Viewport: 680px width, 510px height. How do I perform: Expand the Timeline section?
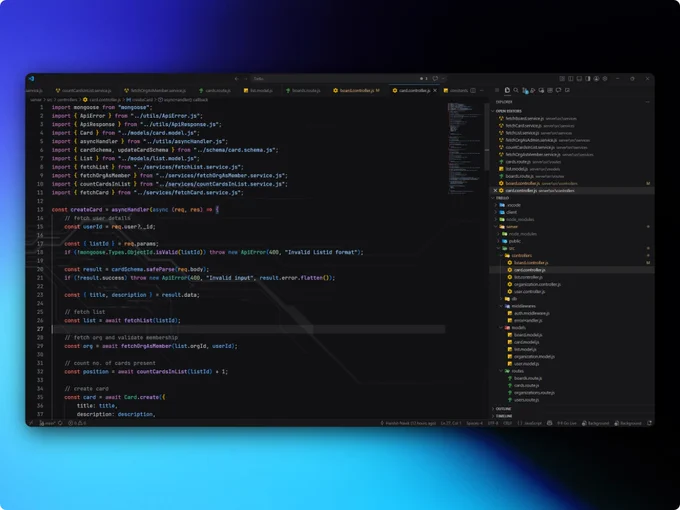[x=503, y=416]
